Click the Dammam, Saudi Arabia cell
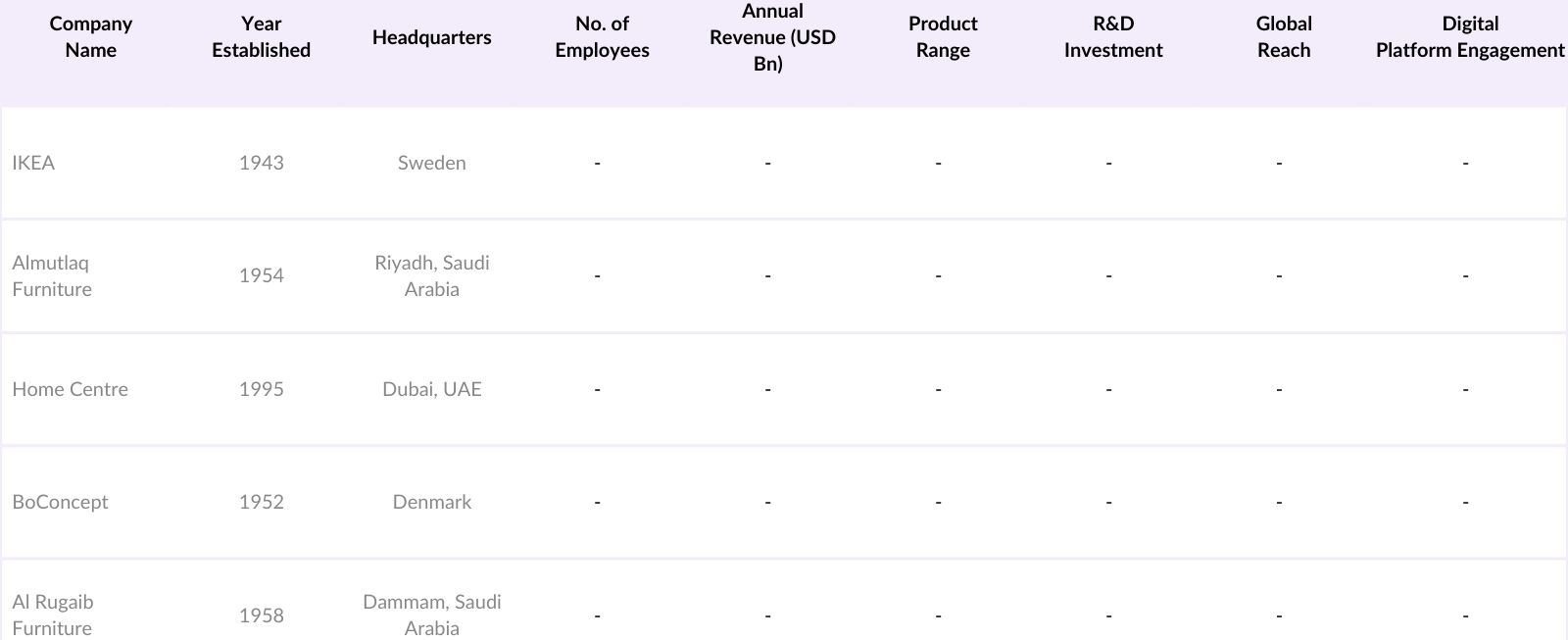1568x640 pixels. [431, 615]
